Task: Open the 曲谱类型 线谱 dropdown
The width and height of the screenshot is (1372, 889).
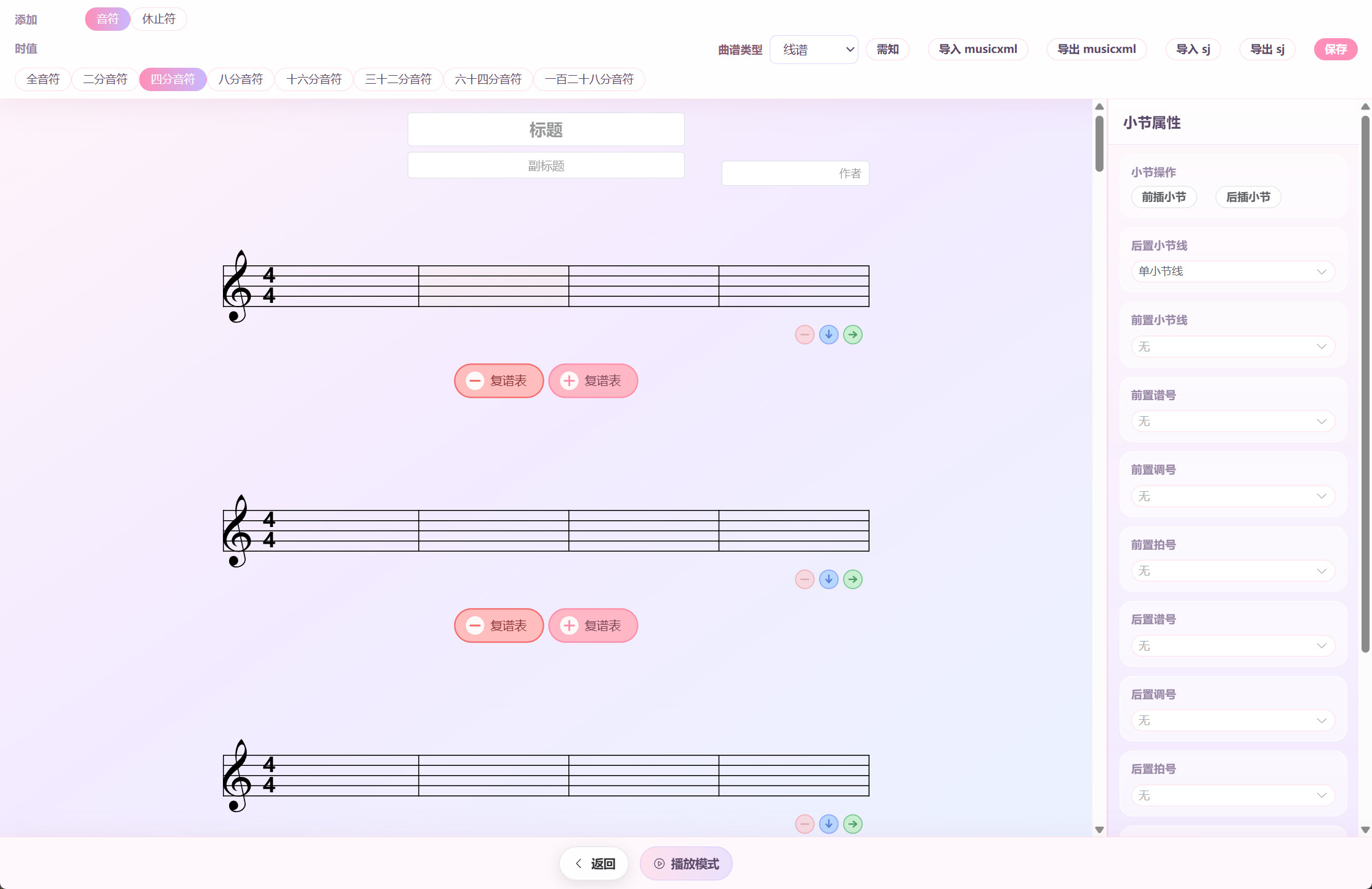Action: [x=813, y=49]
